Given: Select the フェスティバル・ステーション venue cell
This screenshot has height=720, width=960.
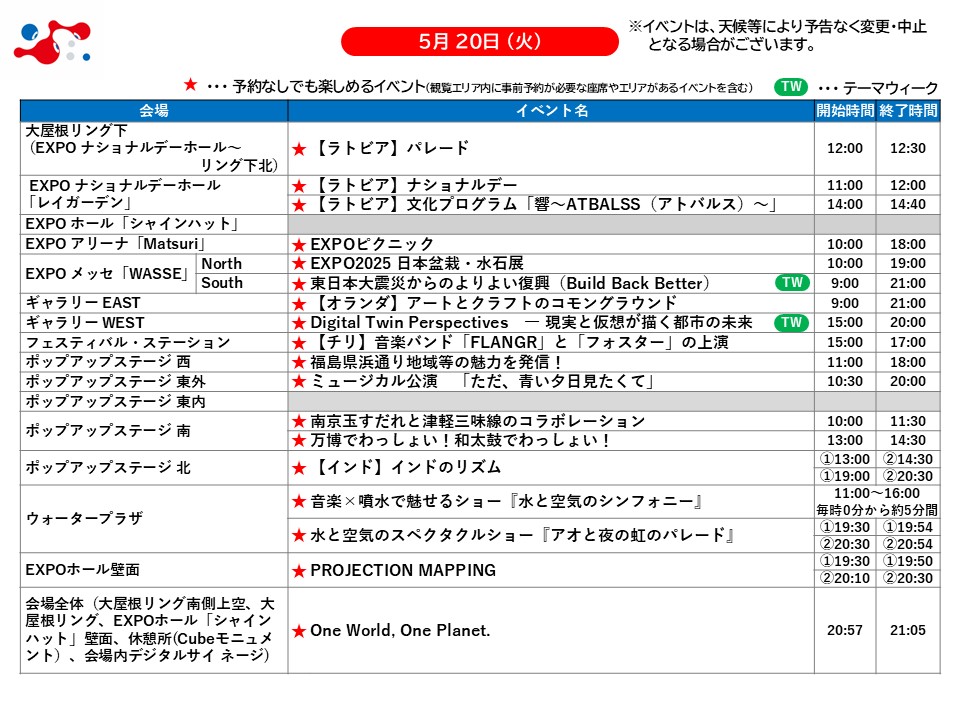Looking at the screenshot, I should click(154, 342).
